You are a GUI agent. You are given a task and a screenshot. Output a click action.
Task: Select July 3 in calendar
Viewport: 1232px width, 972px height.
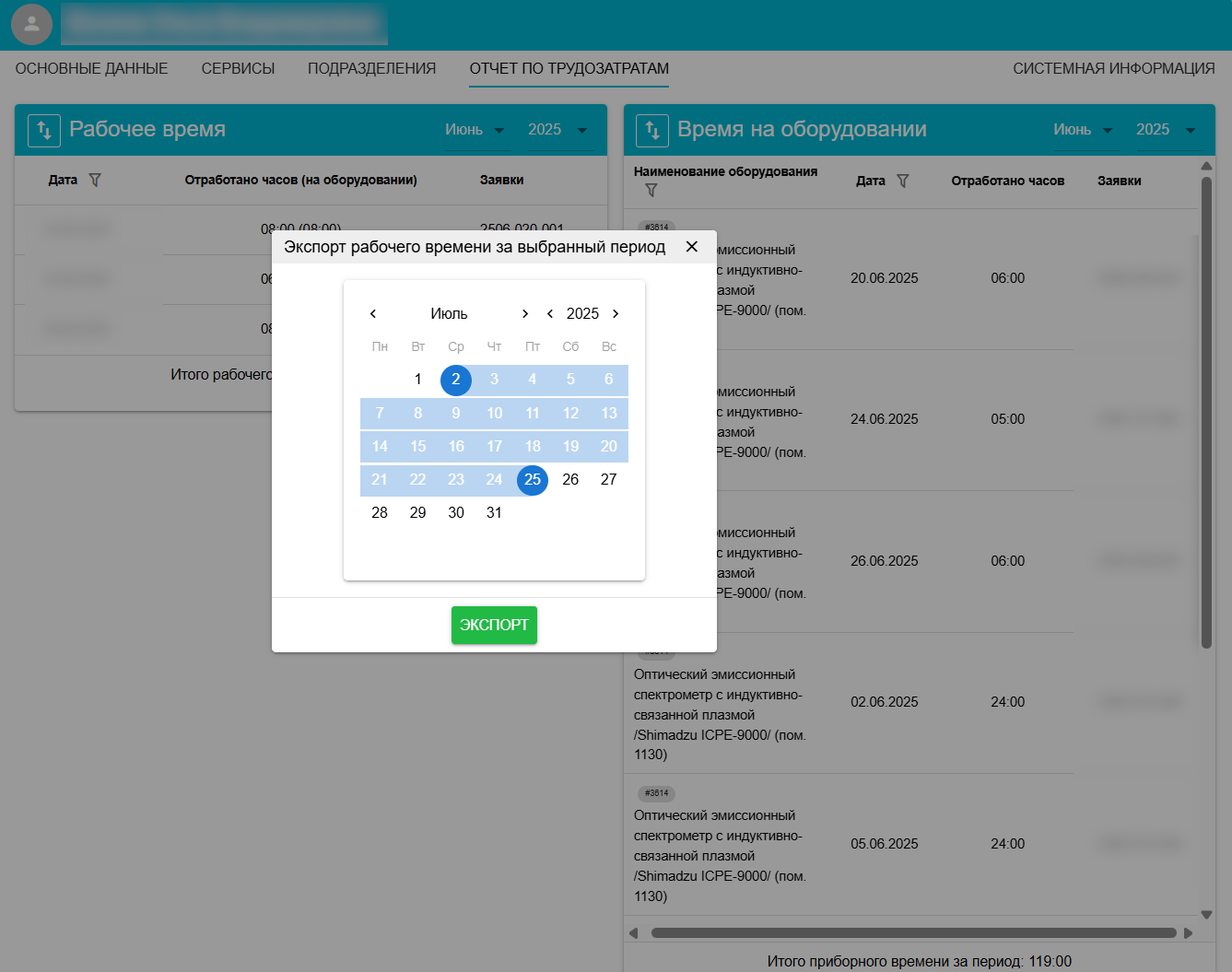[494, 380]
